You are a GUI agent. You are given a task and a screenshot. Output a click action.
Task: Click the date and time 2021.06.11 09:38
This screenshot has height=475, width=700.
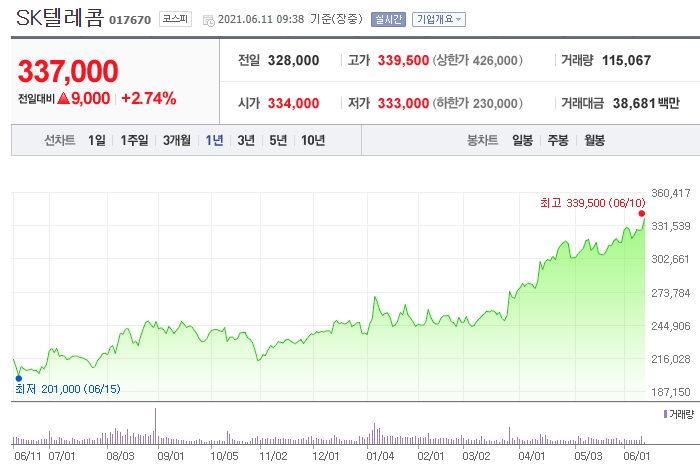click(x=261, y=19)
